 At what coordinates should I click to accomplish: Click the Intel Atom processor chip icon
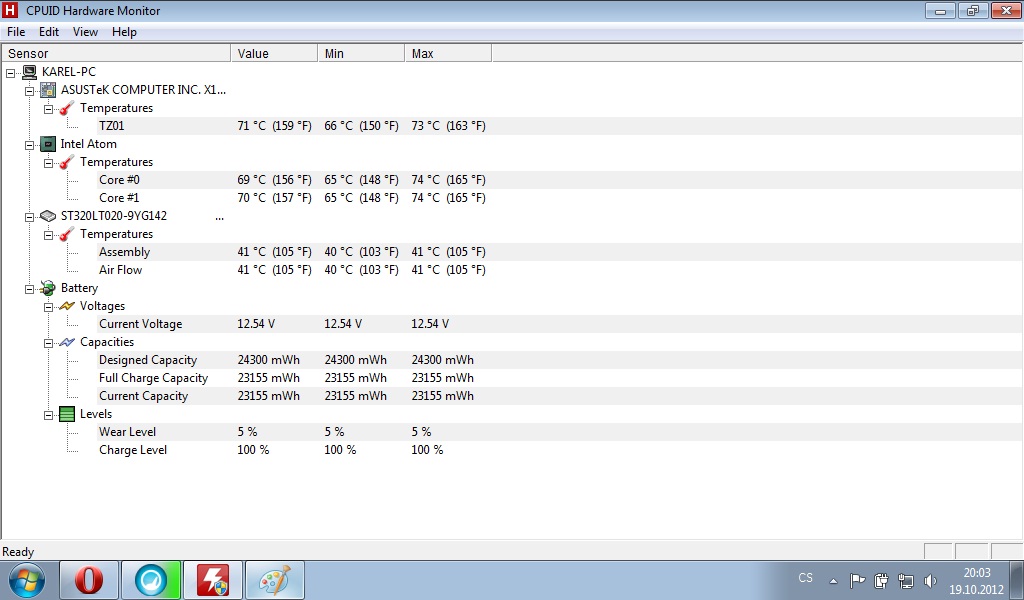pyautogui.click(x=48, y=144)
